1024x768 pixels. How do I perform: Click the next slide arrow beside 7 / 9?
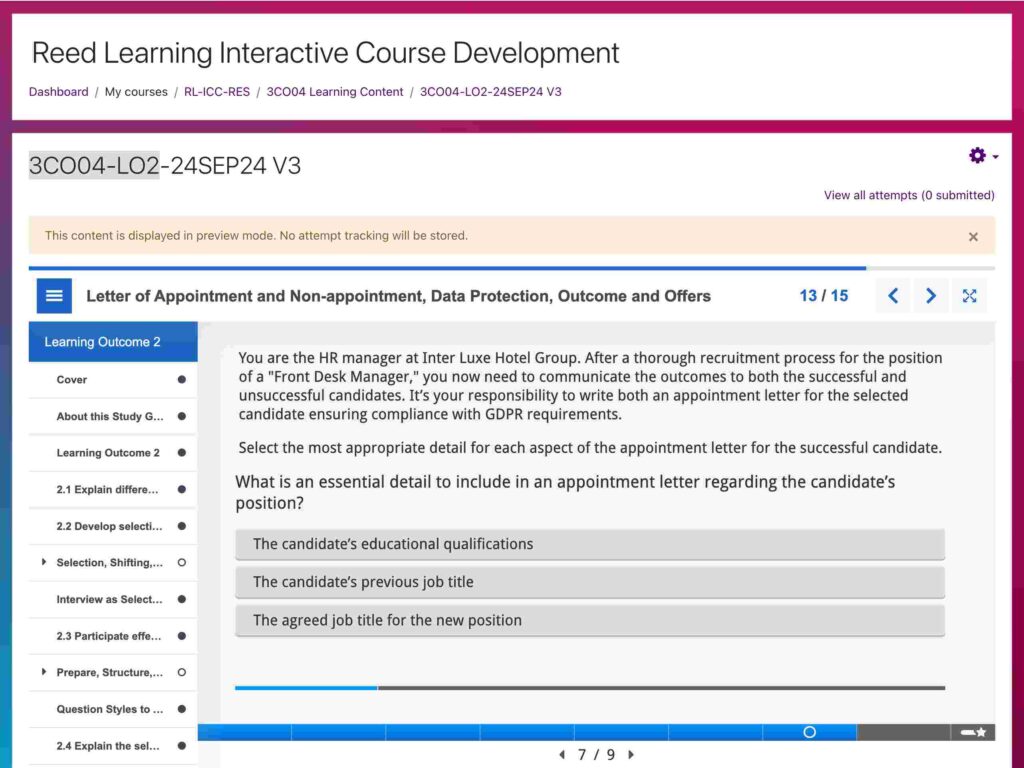(631, 755)
